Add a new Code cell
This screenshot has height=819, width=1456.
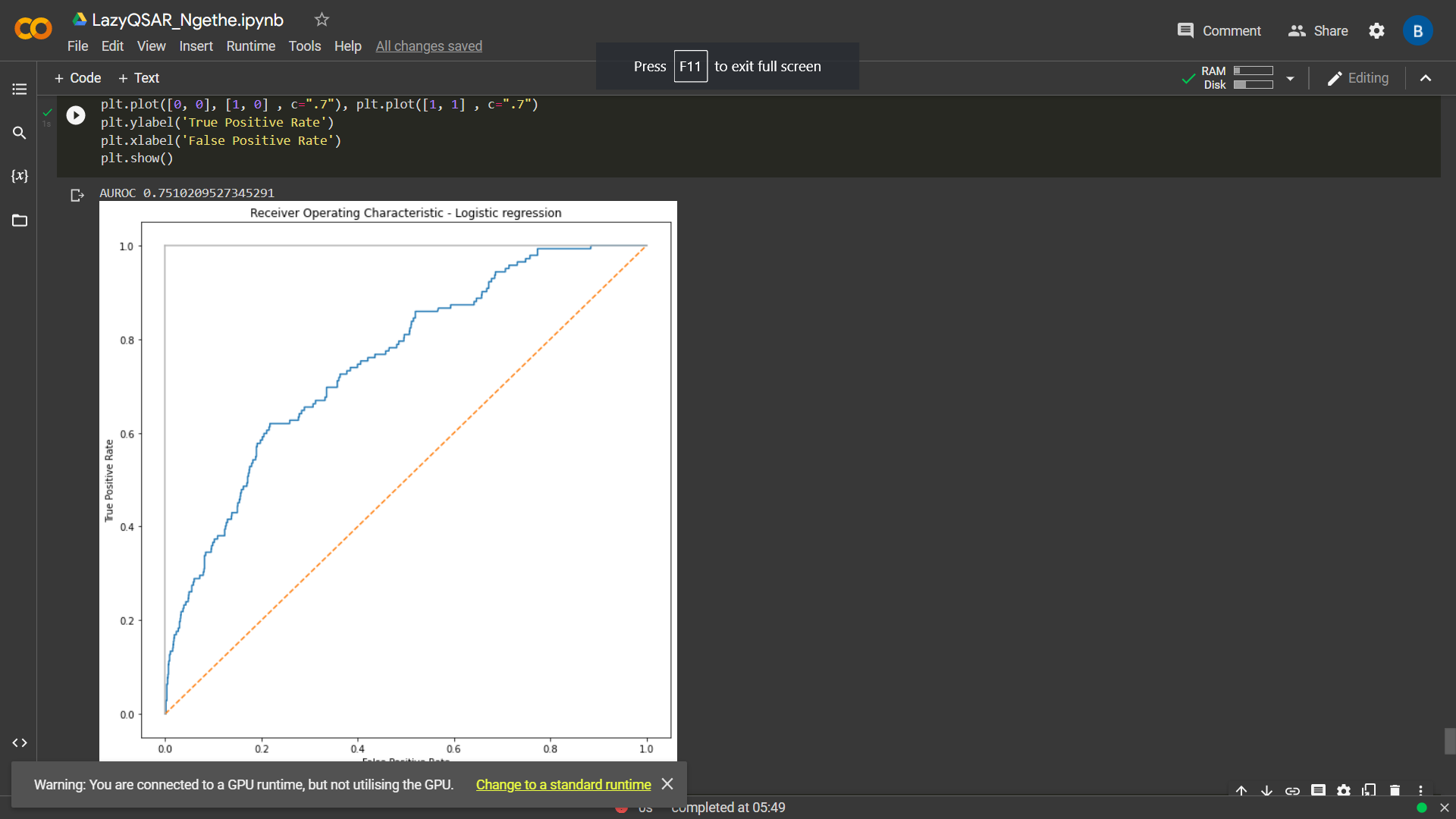click(x=78, y=78)
